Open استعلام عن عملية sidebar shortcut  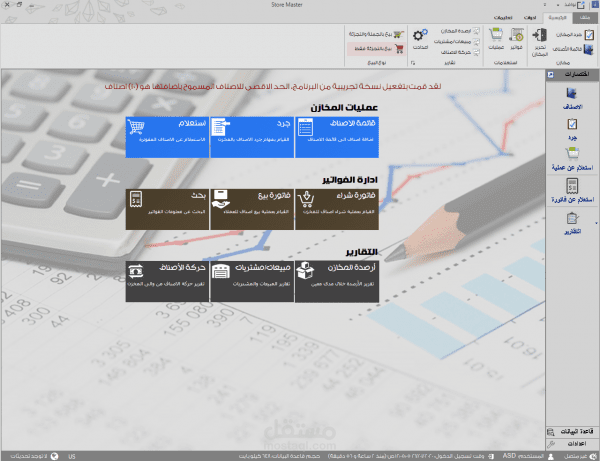[x=572, y=160]
